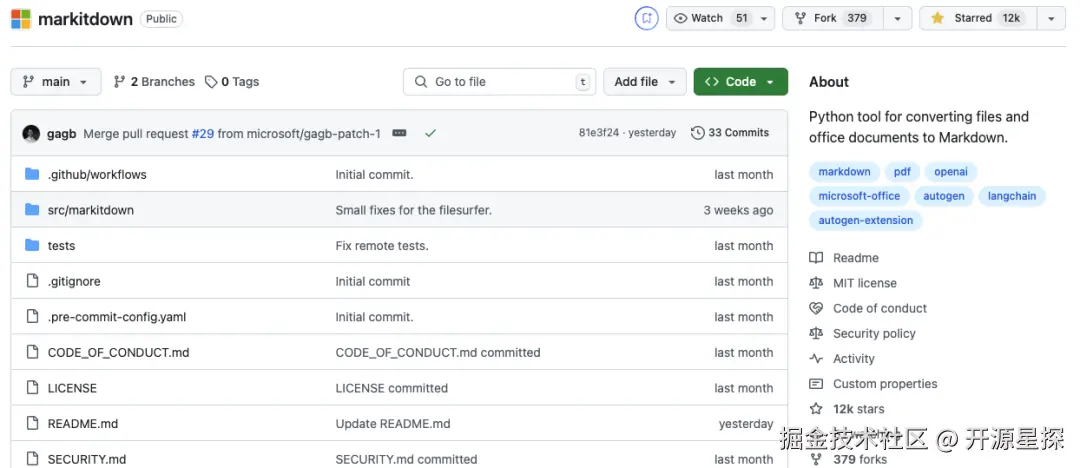Open pull request #29 link
This screenshot has height=468, width=1080.
tap(203, 133)
